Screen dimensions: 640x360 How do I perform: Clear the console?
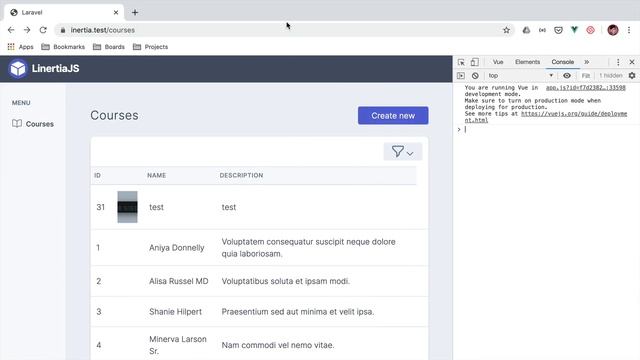(475, 76)
